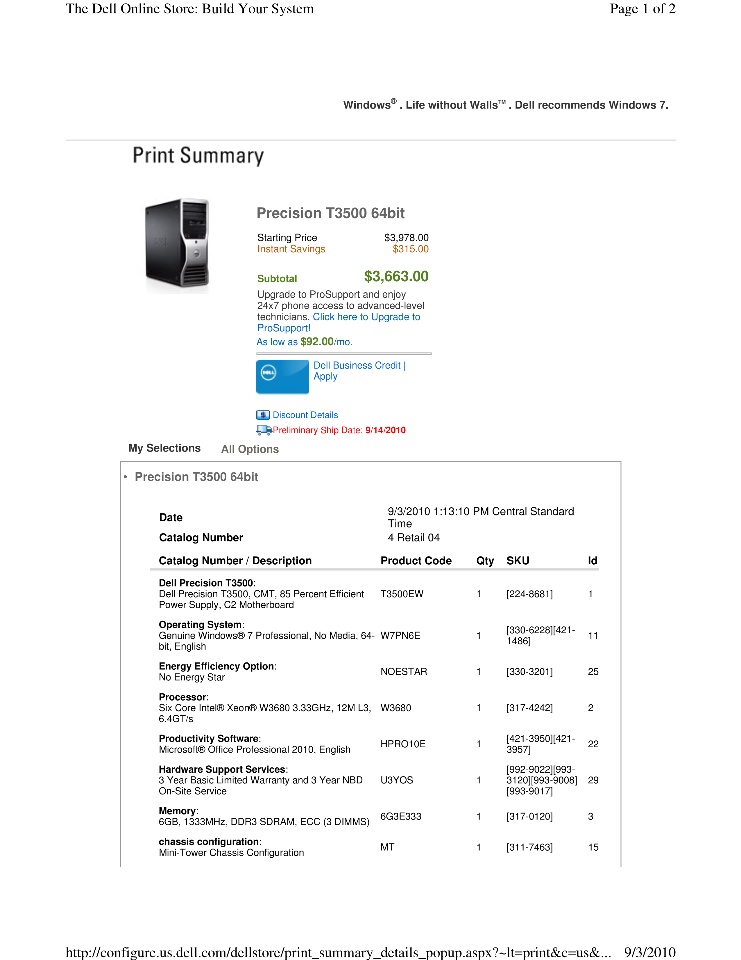This screenshot has width=741, height=960.
Task: Click the Catalog Number / Description column header
Action: click(235, 560)
